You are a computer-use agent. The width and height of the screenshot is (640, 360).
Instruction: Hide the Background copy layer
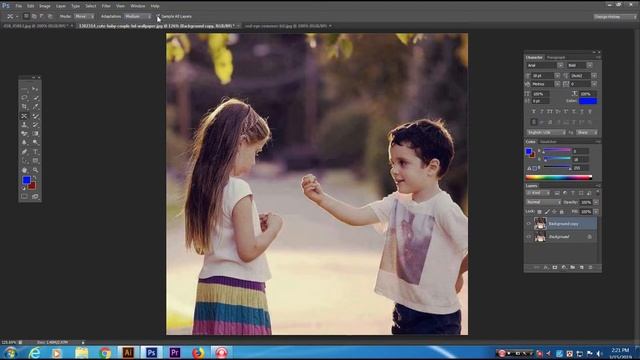click(529, 224)
